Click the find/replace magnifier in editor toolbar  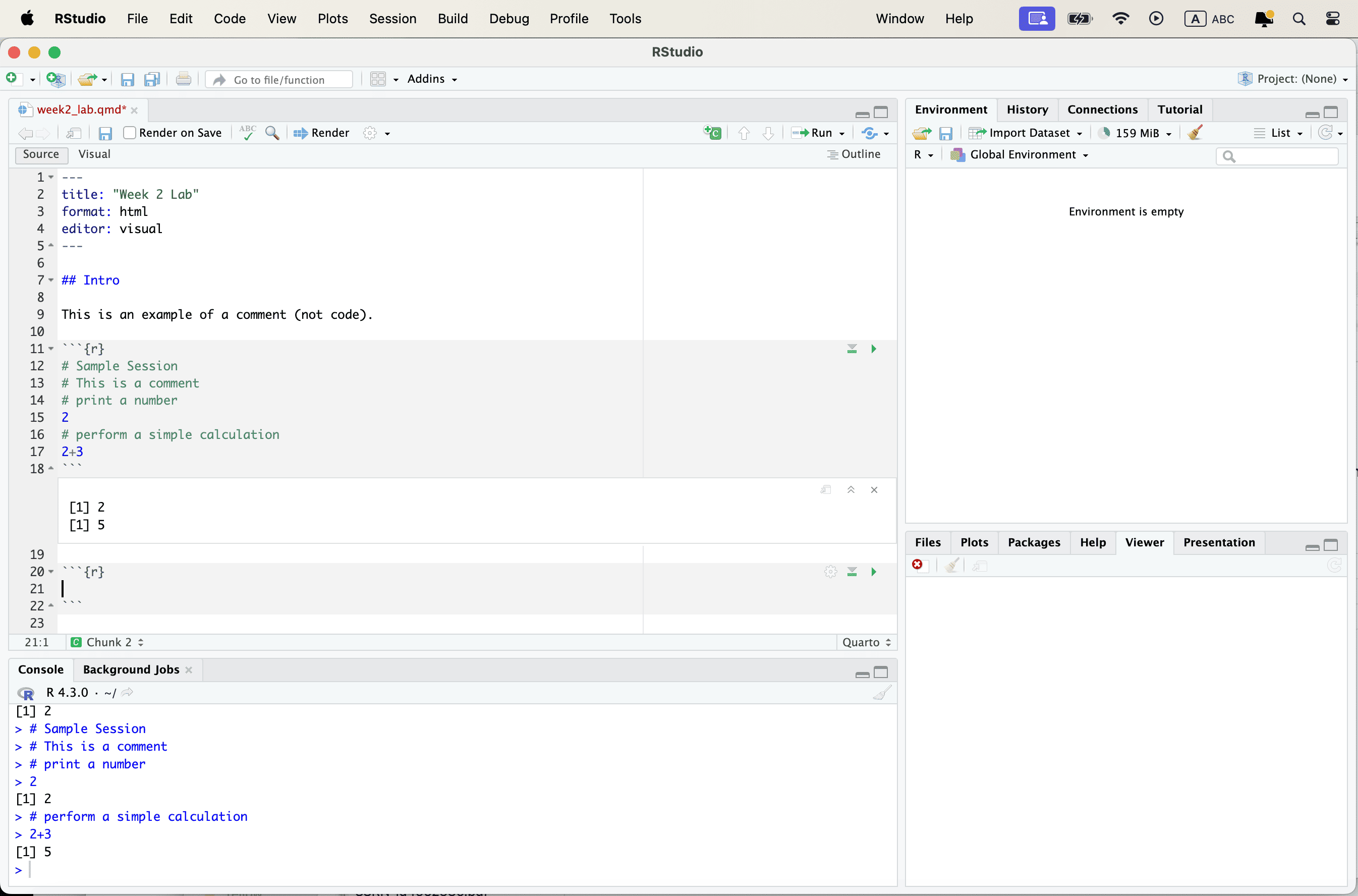pos(272,133)
